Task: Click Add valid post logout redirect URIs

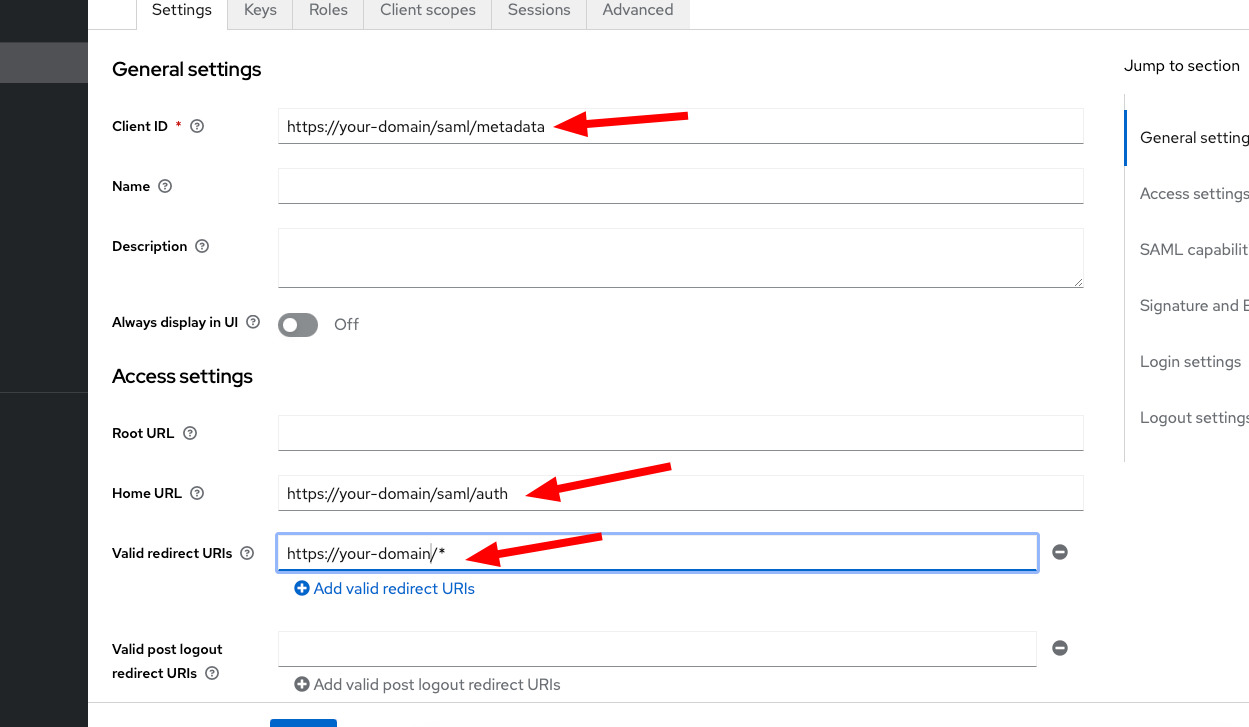Action: pos(428,685)
